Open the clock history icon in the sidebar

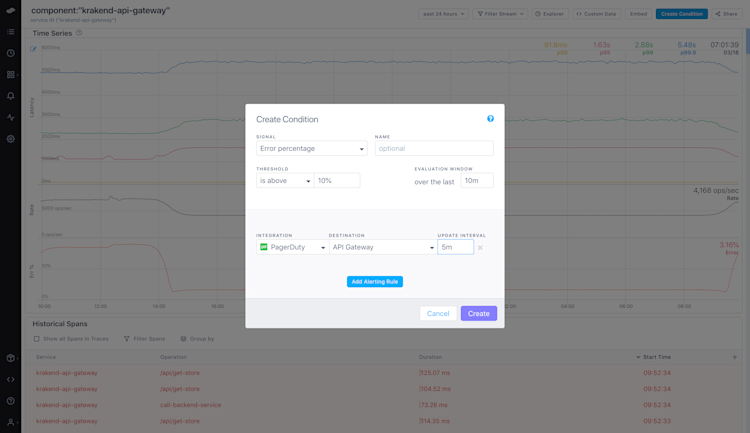[x=11, y=53]
